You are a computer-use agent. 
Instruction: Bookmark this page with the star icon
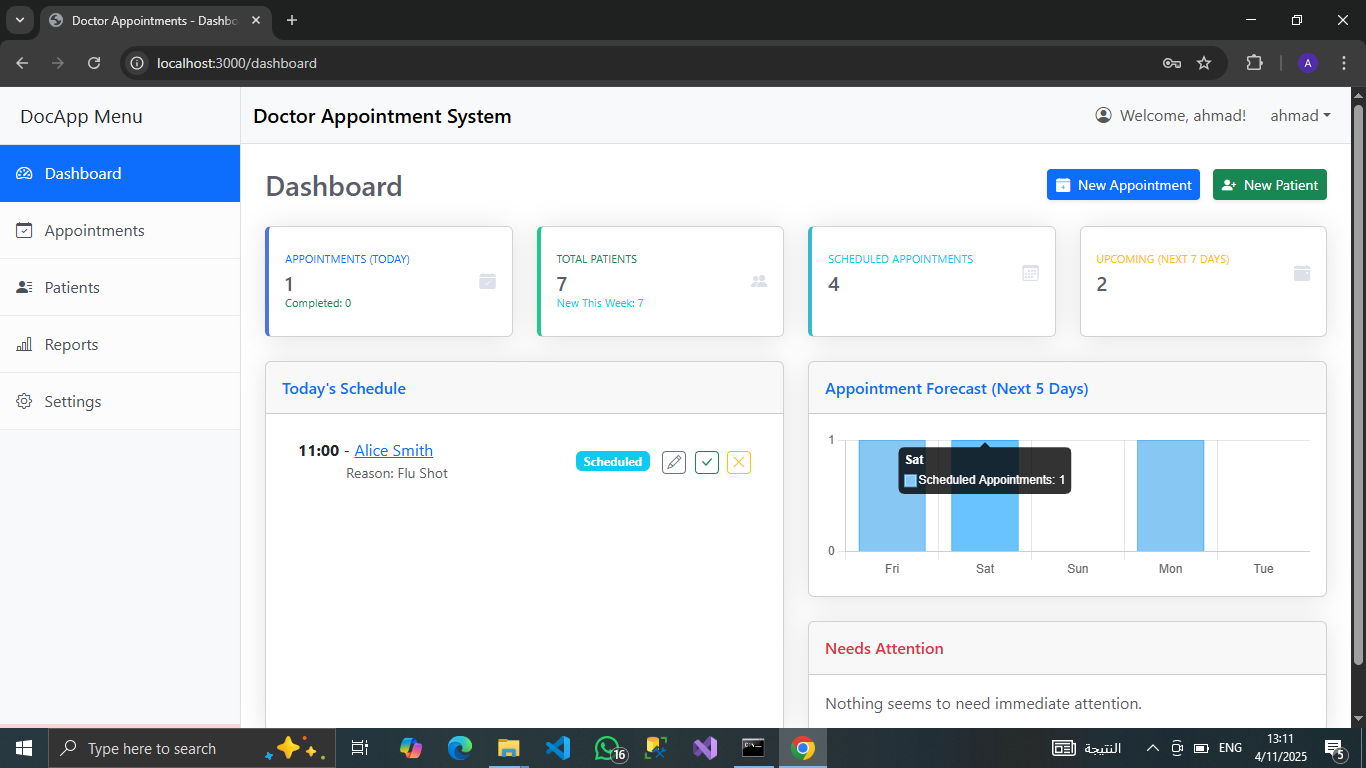1204,63
